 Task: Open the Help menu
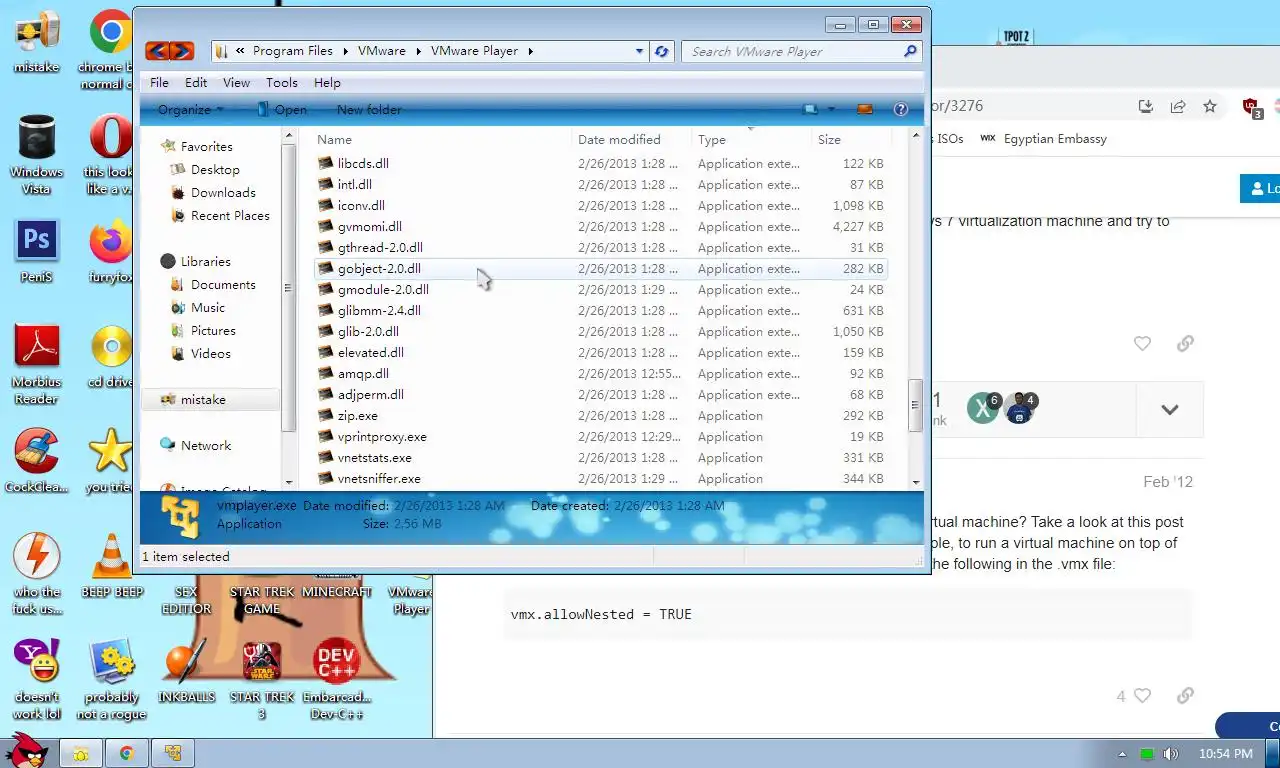point(327,83)
